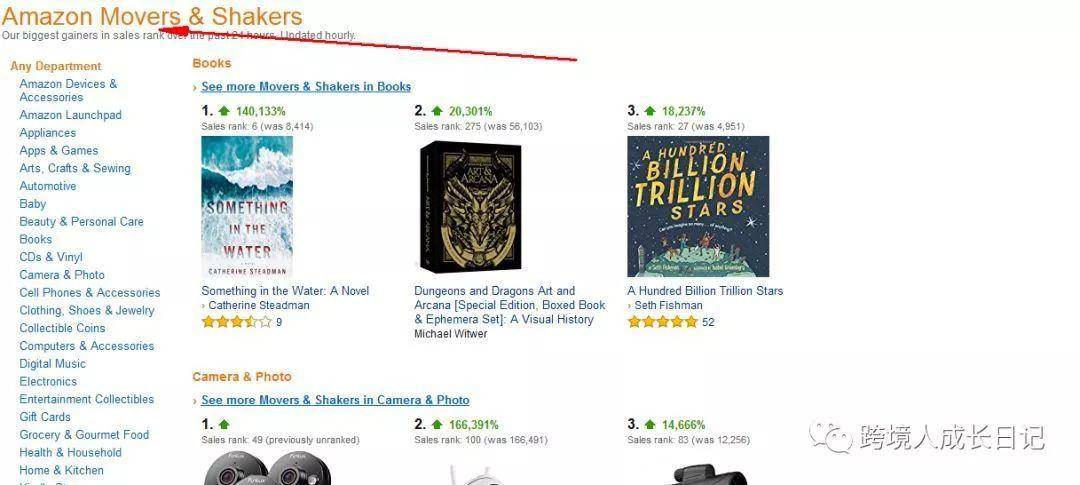Viewport: 1080px width, 485px height.
Task: Go to Beauty & Personal Care department
Action: coord(81,222)
